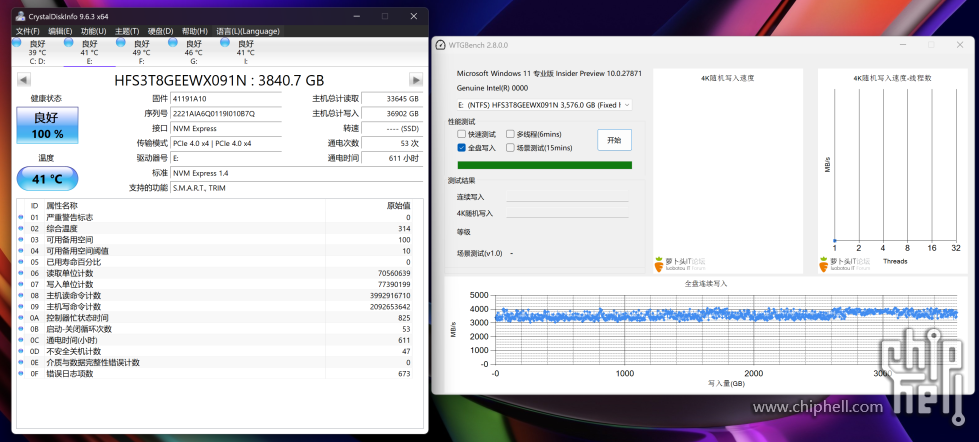Click the WTGBench title bar icon

pos(440,45)
